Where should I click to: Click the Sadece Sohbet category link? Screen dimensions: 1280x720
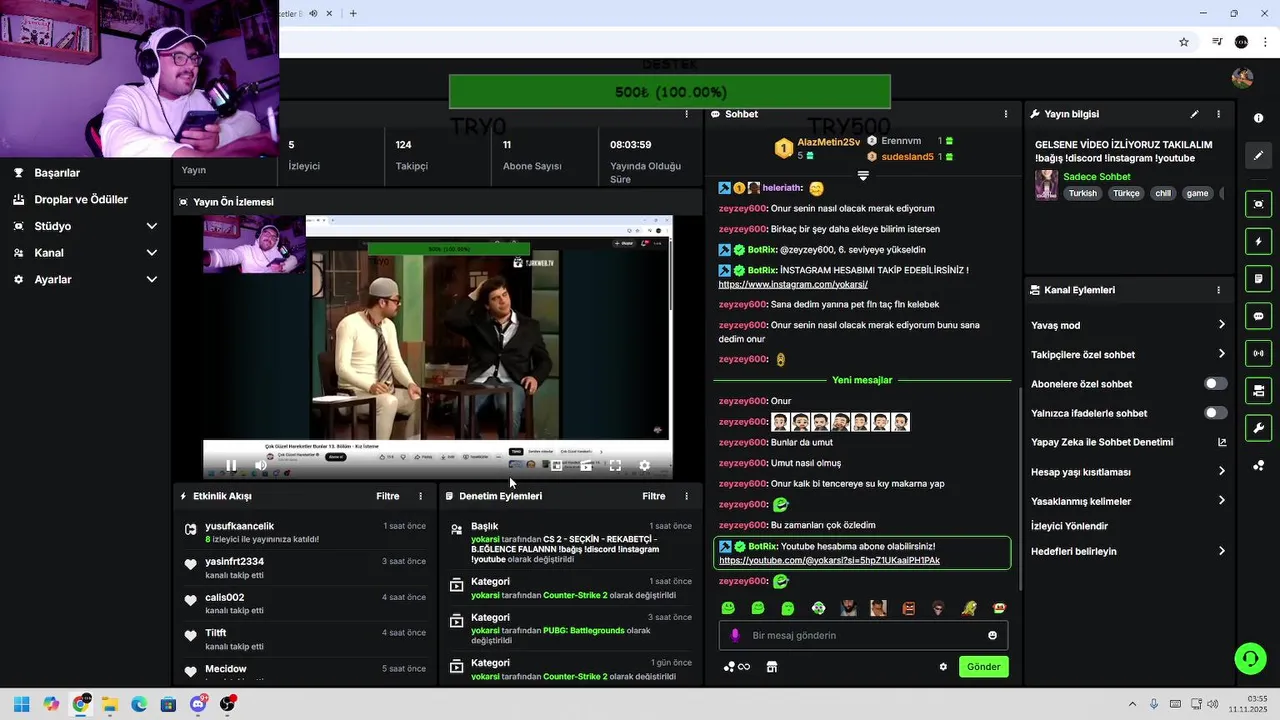pos(1097,177)
